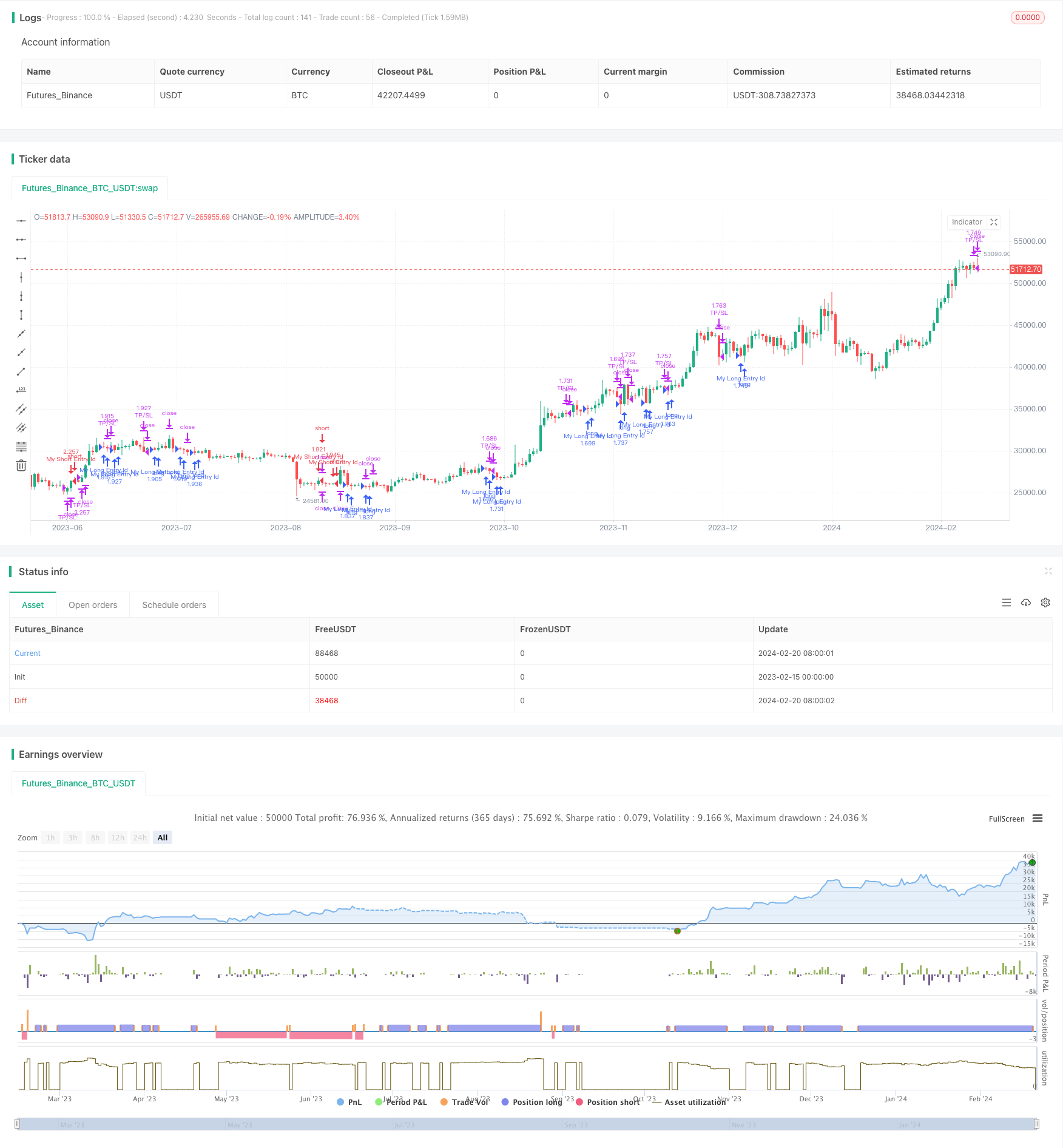
Task: Switch to the Schedule orders tab
Action: pyautogui.click(x=174, y=605)
